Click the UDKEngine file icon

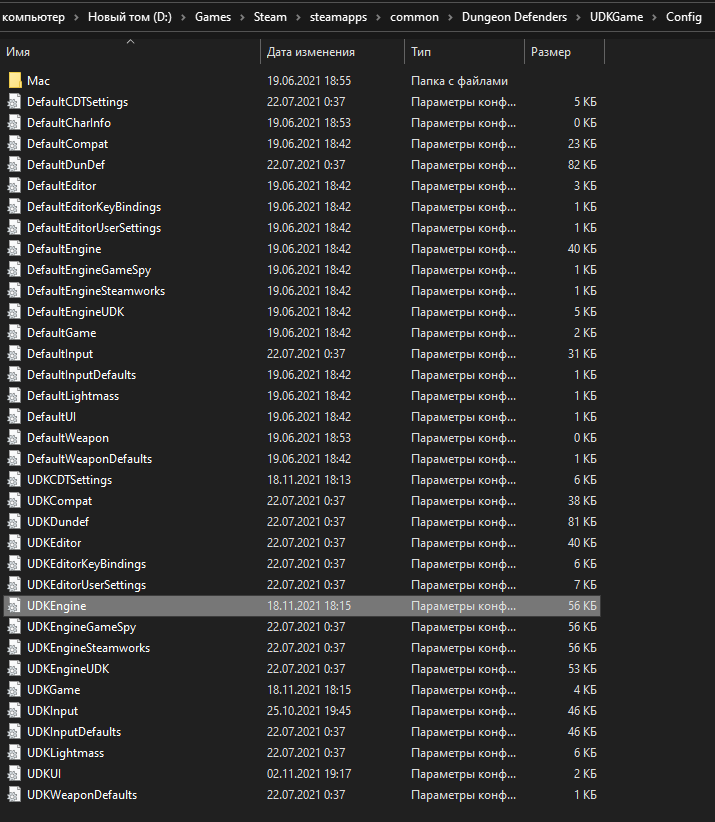[x=15, y=605]
